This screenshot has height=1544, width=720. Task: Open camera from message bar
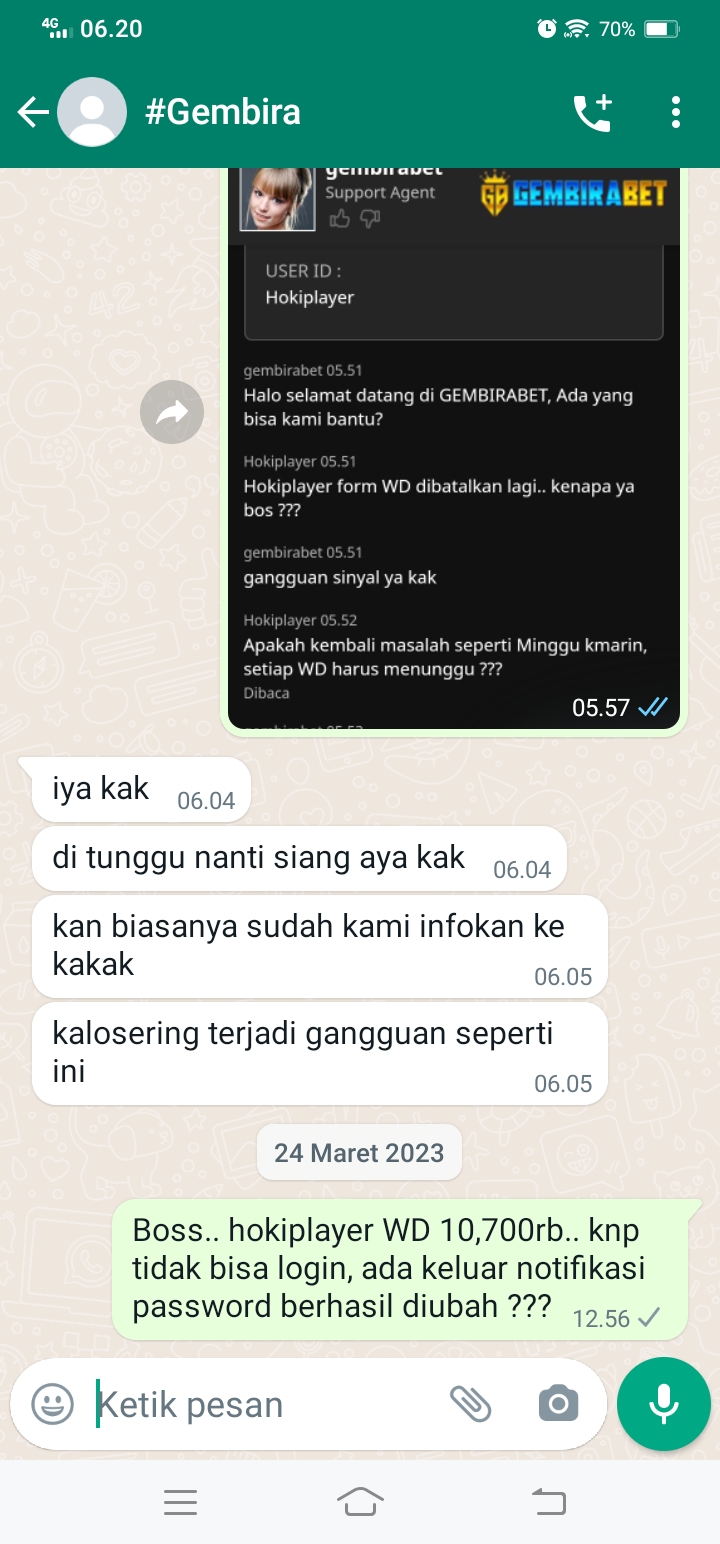pyautogui.click(x=558, y=1404)
